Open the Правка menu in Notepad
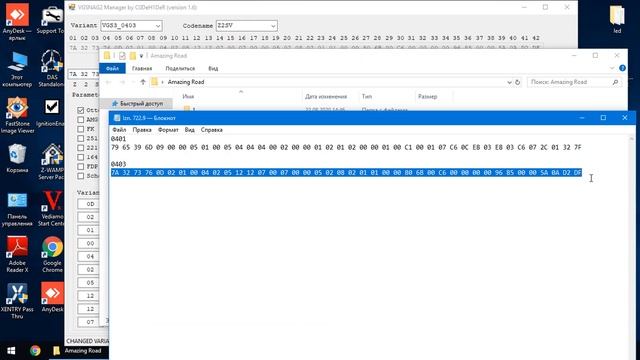 (x=142, y=130)
